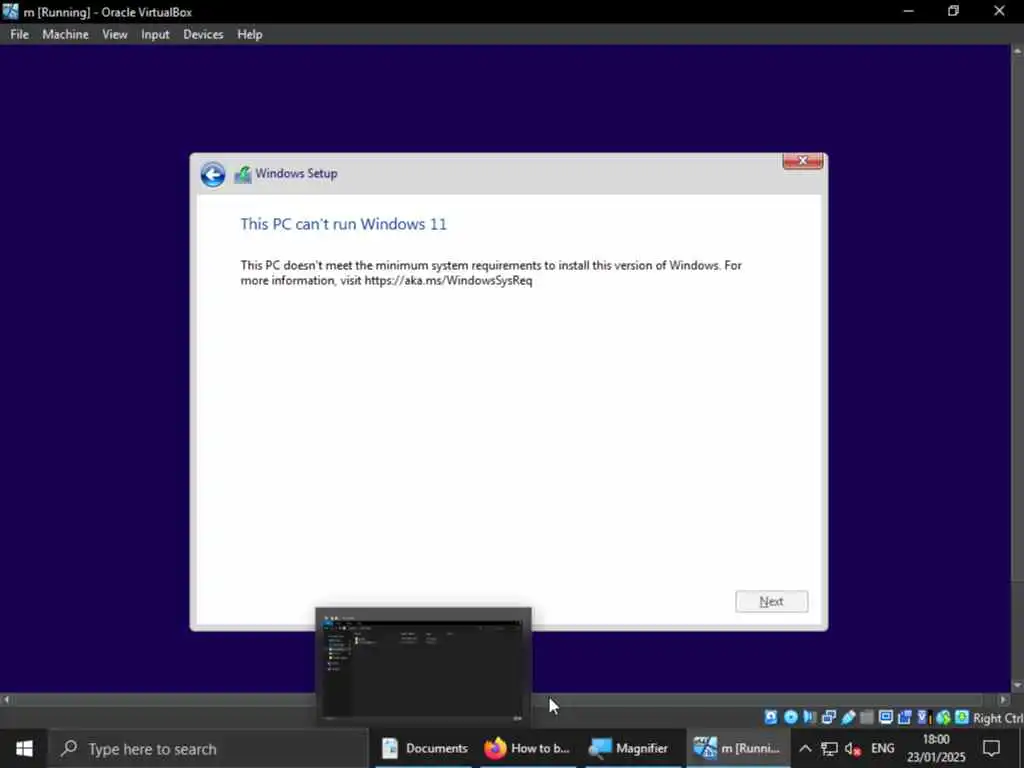The width and height of the screenshot is (1024, 768).
Task: Click the display monitor status icon
Action: (x=886, y=717)
